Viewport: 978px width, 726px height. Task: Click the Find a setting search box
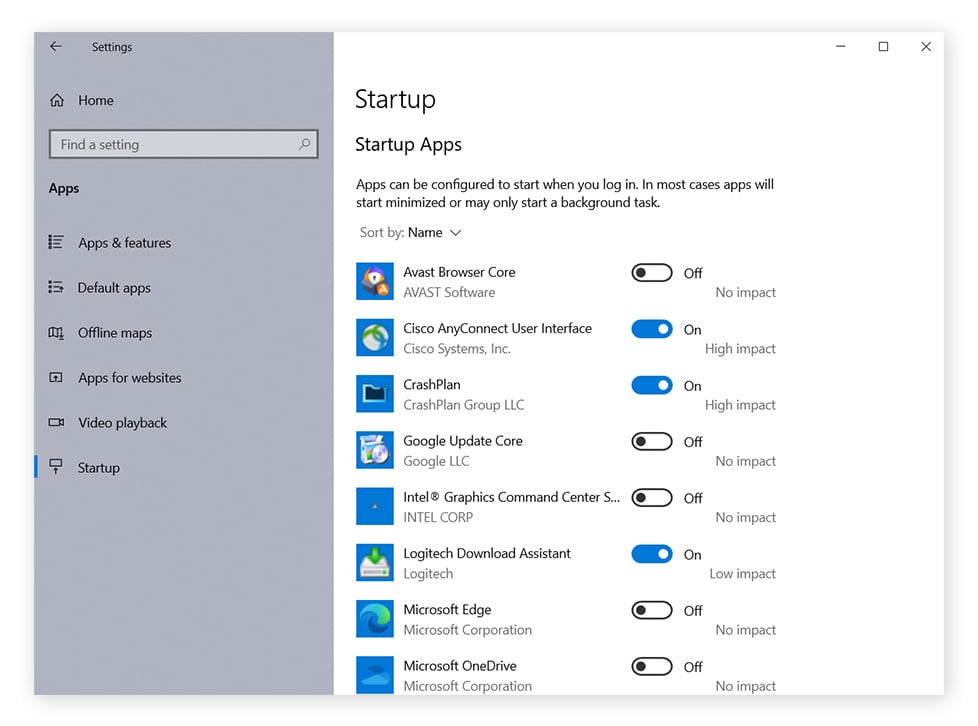[x=183, y=144]
